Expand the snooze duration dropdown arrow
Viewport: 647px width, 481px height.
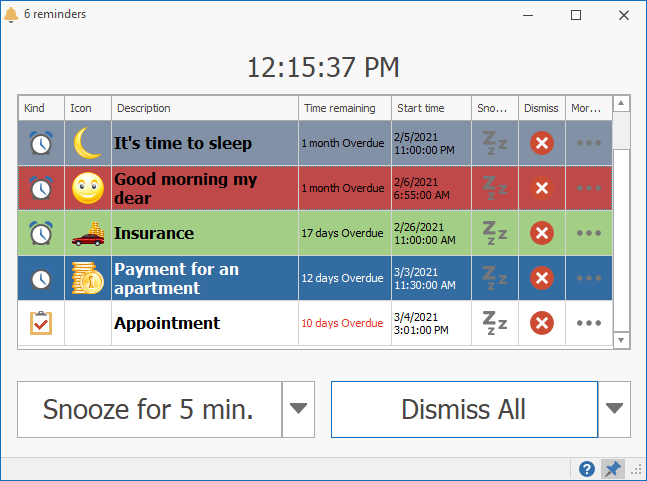298,409
